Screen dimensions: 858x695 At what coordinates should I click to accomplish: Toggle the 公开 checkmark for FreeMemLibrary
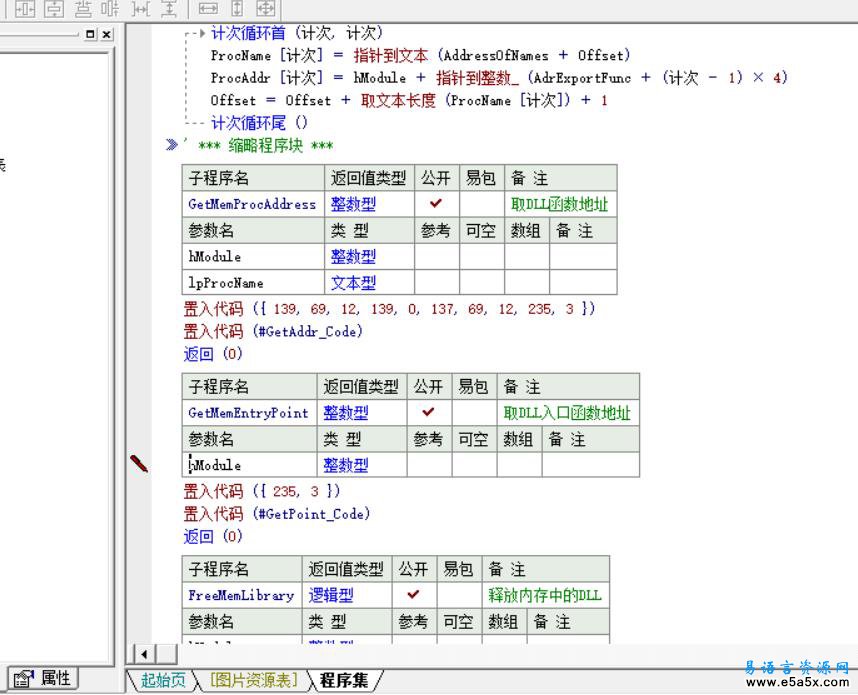point(413,595)
